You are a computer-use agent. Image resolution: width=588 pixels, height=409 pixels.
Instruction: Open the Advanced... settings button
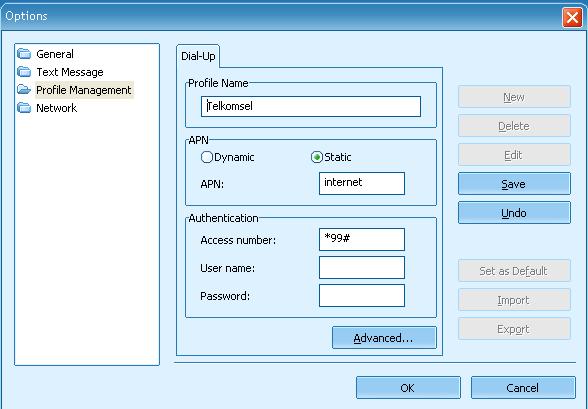[384, 338]
